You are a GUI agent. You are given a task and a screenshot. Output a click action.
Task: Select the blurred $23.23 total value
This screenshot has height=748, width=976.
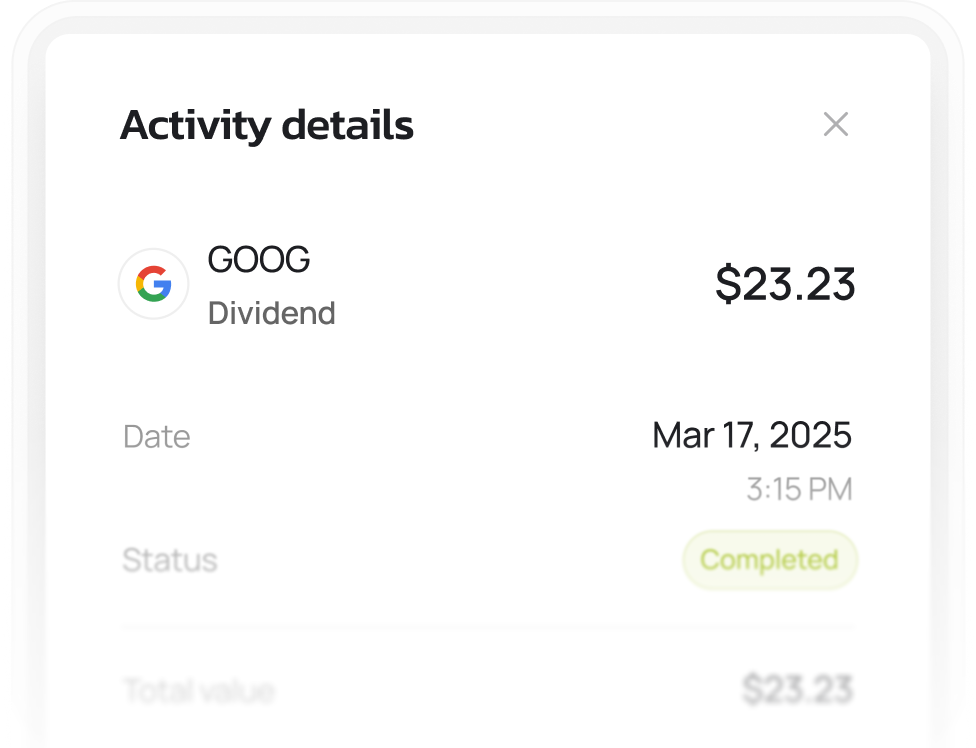(797, 690)
